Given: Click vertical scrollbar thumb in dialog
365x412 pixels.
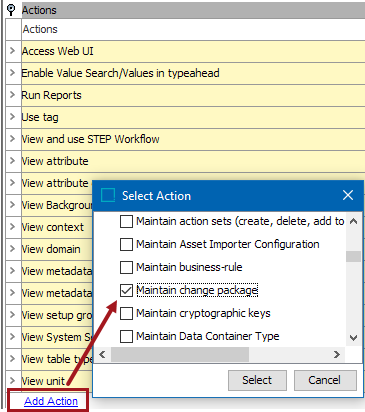Looking at the screenshot, I should [x=353, y=257].
